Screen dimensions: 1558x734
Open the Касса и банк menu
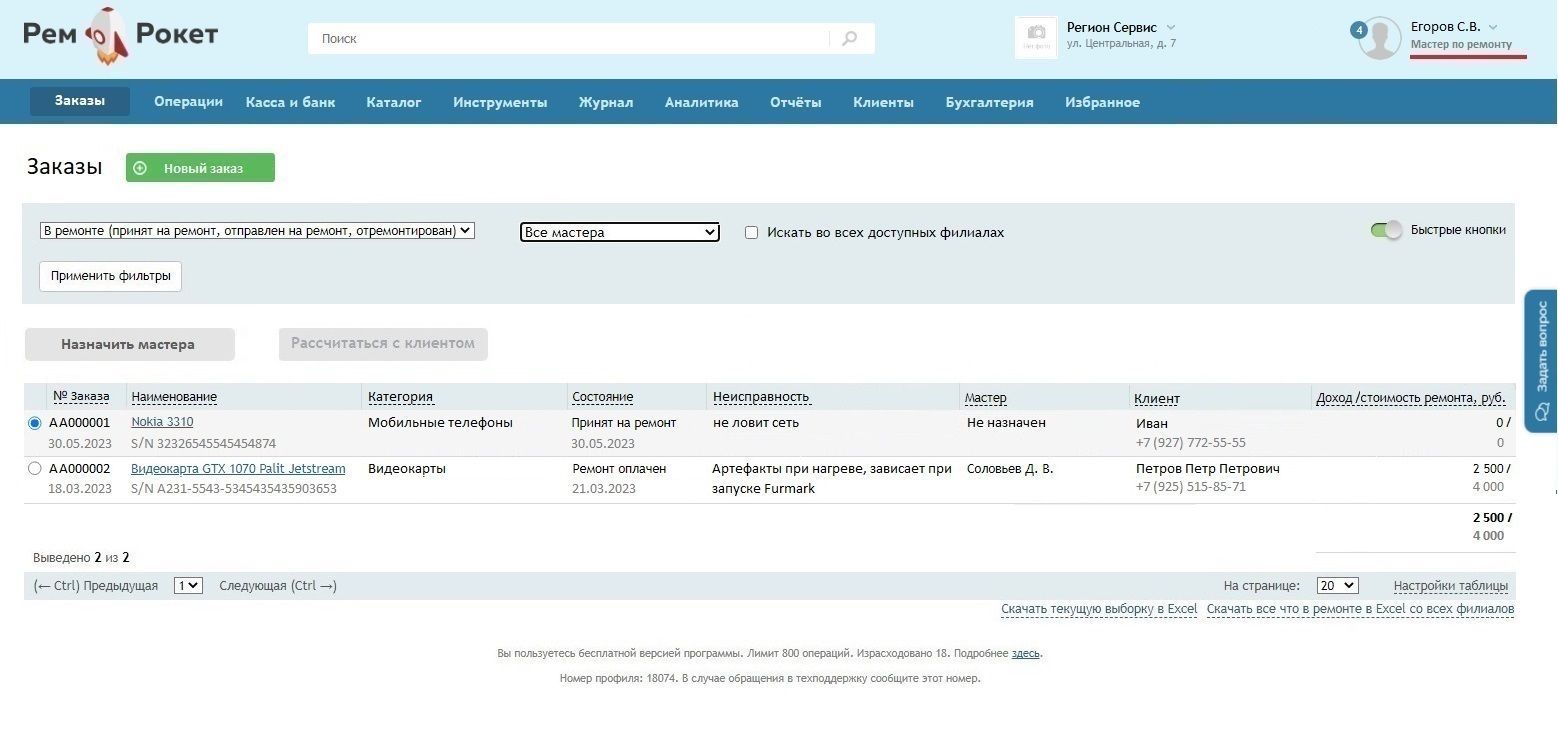(x=291, y=102)
